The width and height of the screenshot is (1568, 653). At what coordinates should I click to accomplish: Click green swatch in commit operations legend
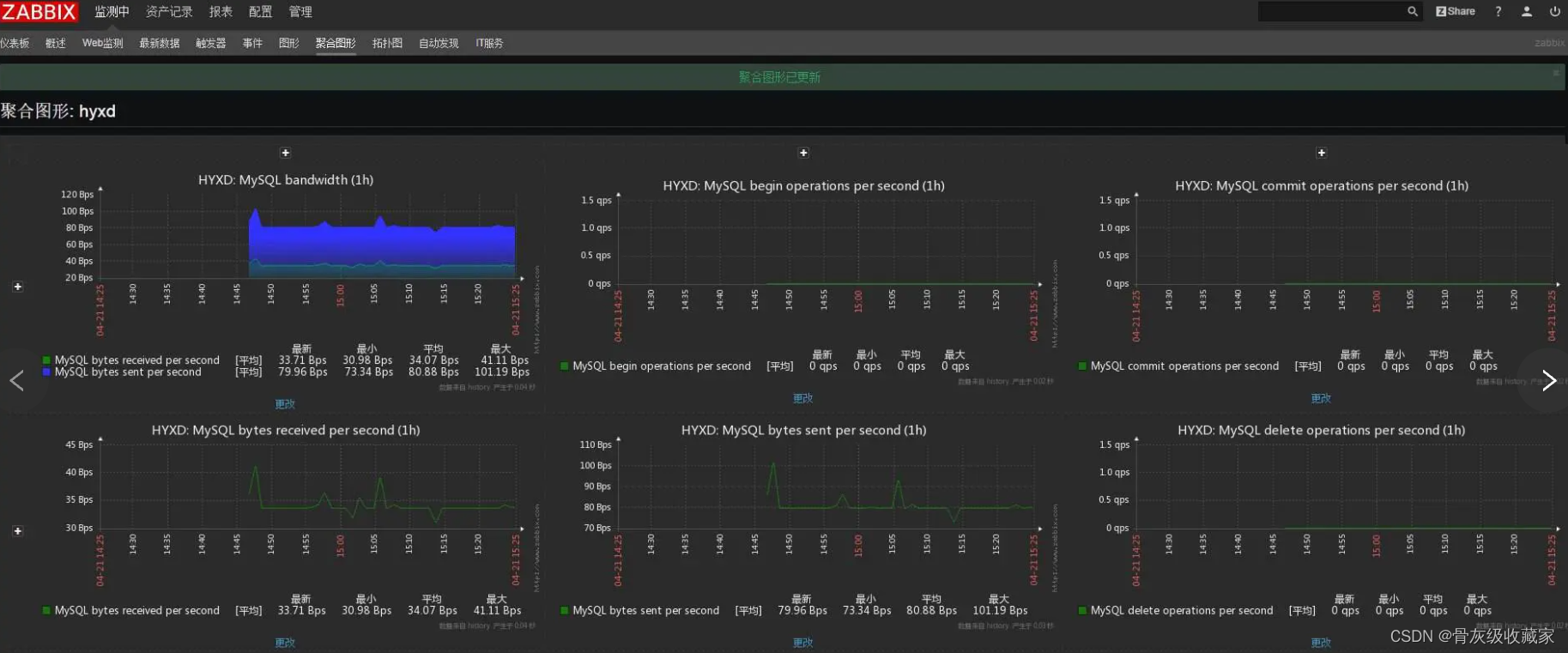click(x=1082, y=366)
